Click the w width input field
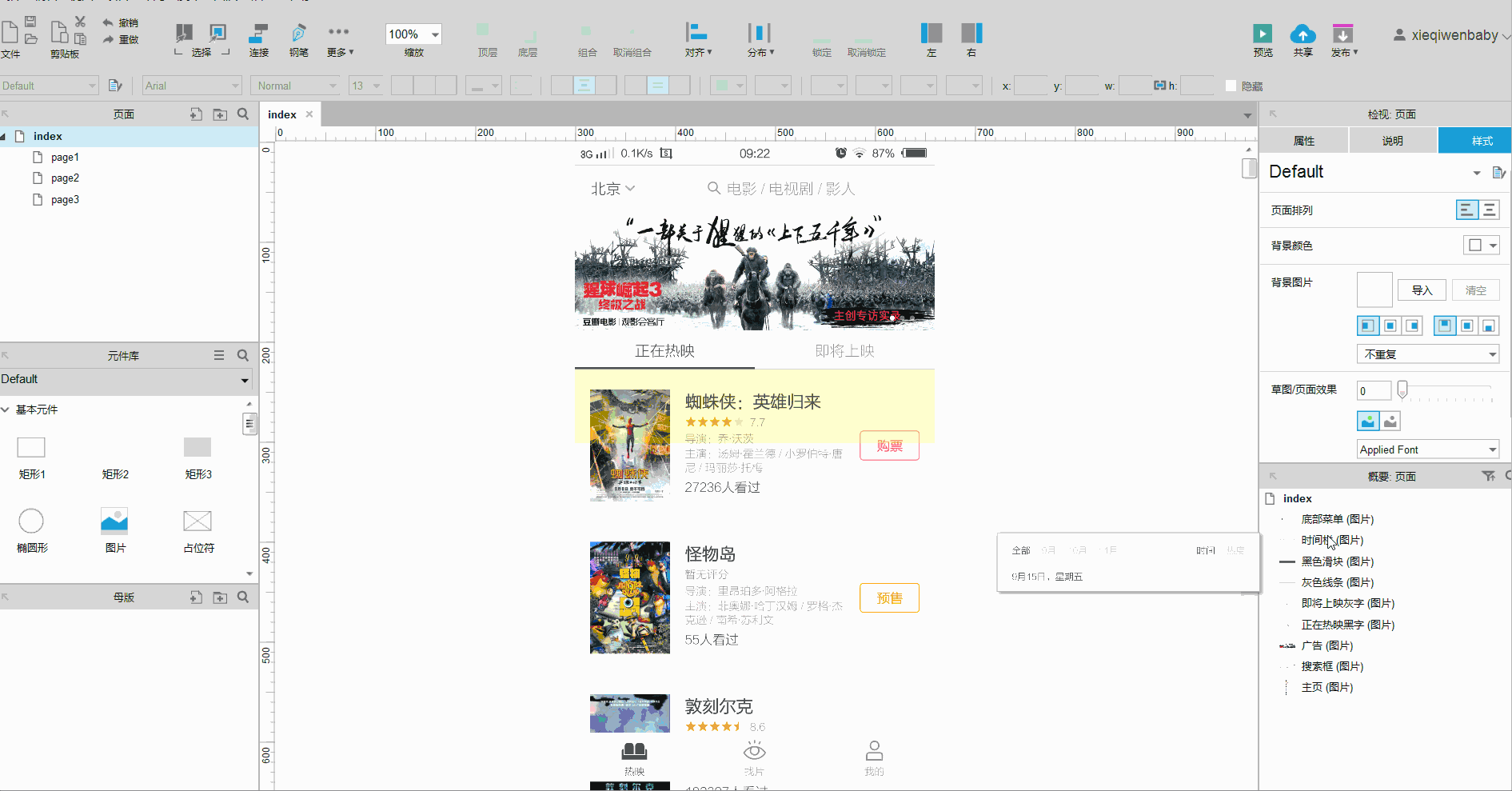The width and height of the screenshot is (1512, 791). (x=1135, y=86)
